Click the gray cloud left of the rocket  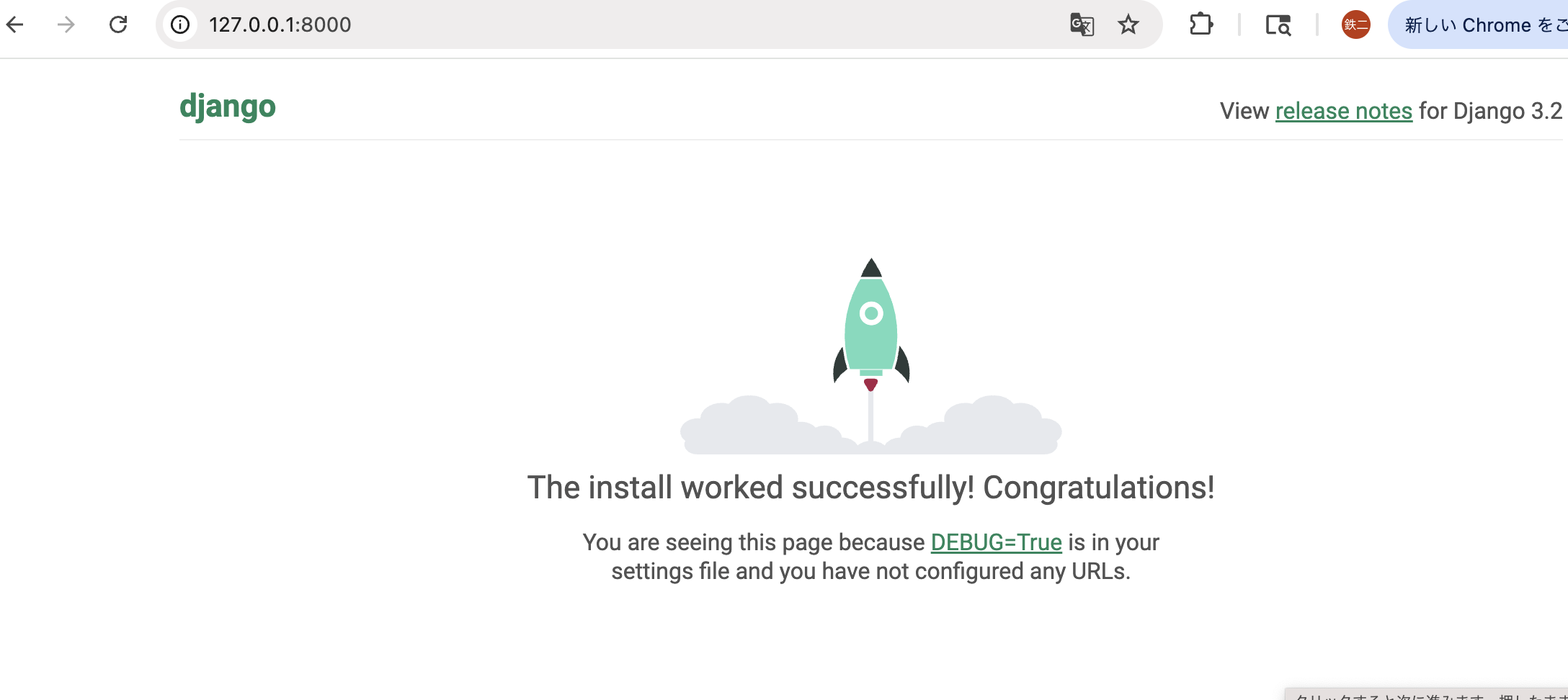pyautogui.click(x=749, y=428)
